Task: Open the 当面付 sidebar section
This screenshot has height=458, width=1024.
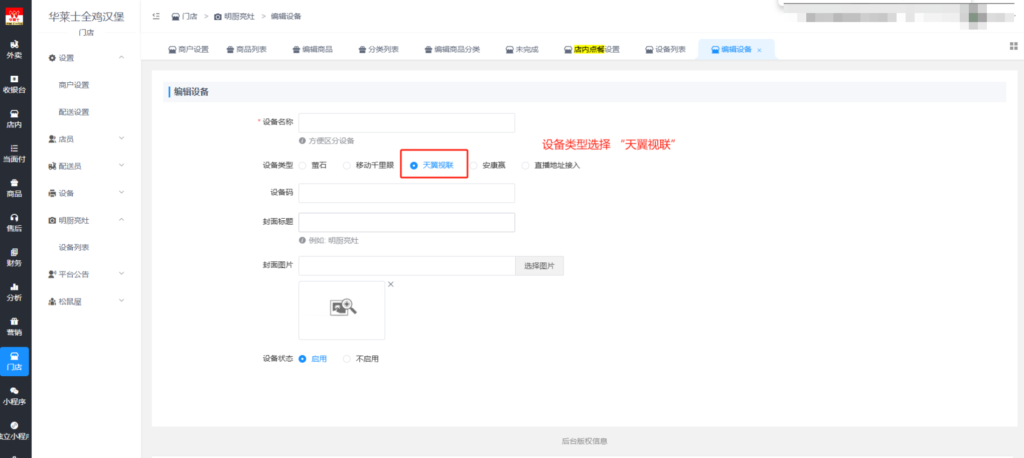Action: tap(14, 154)
